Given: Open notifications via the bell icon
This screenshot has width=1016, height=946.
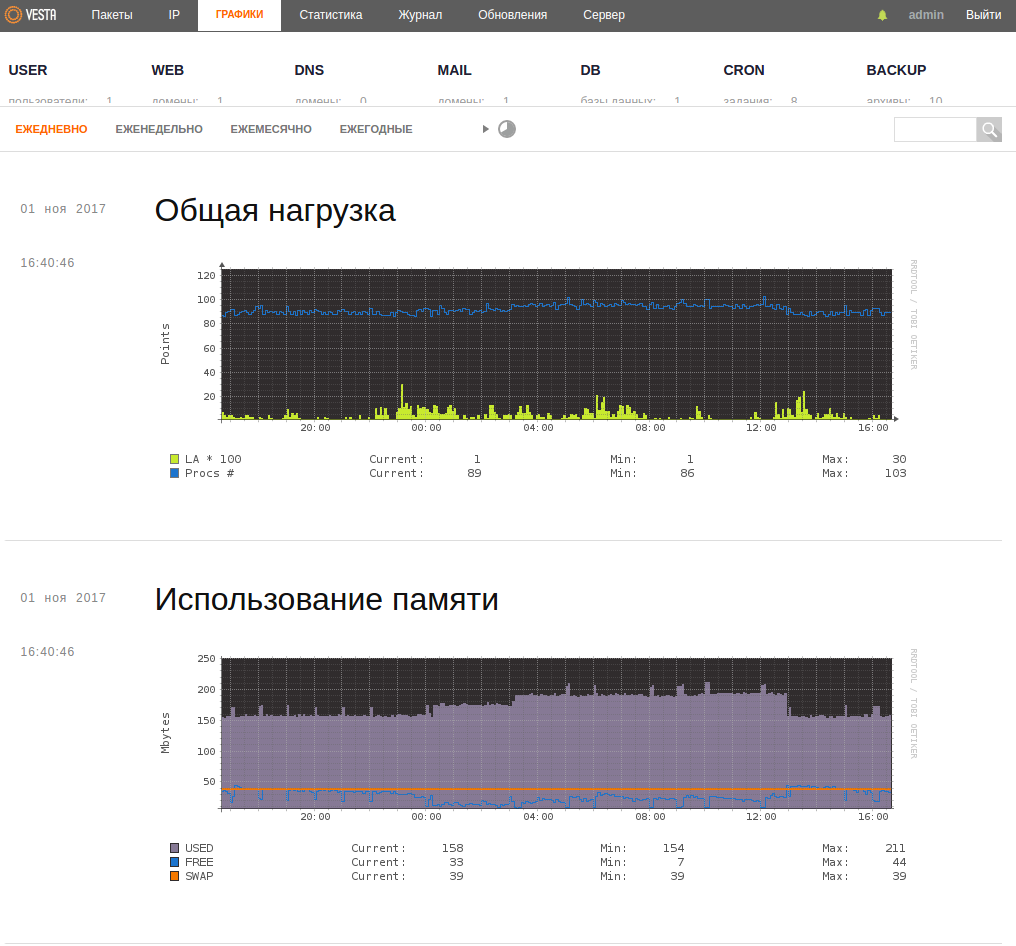Looking at the screenshot, I should pos(883,15).
